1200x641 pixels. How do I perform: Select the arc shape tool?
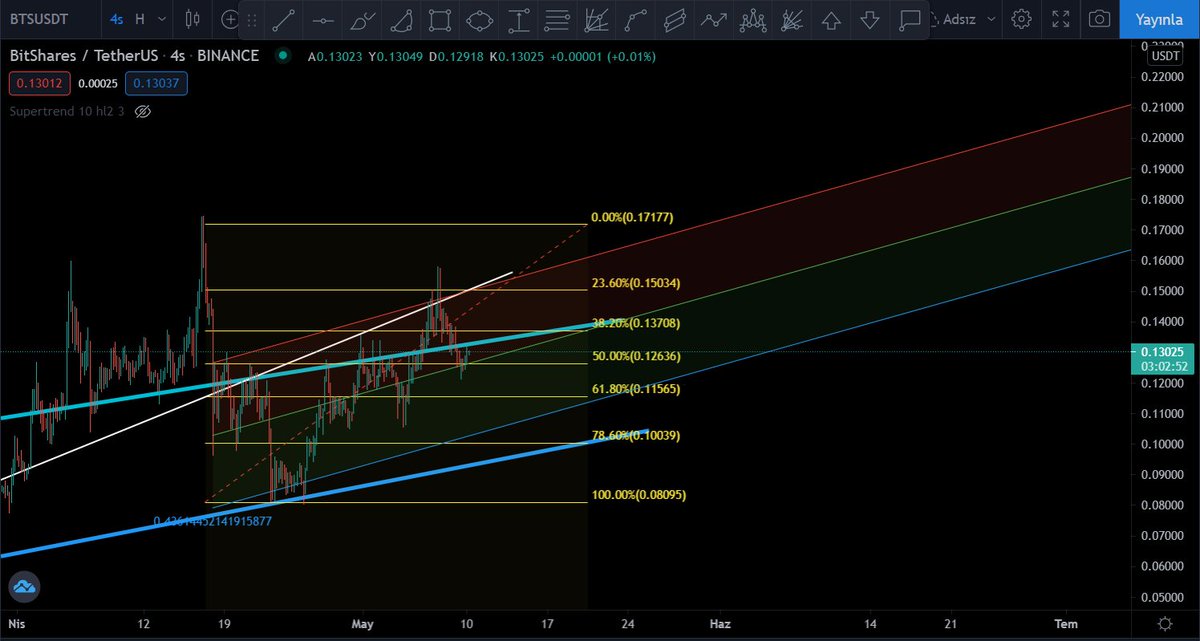coord(402,19)
